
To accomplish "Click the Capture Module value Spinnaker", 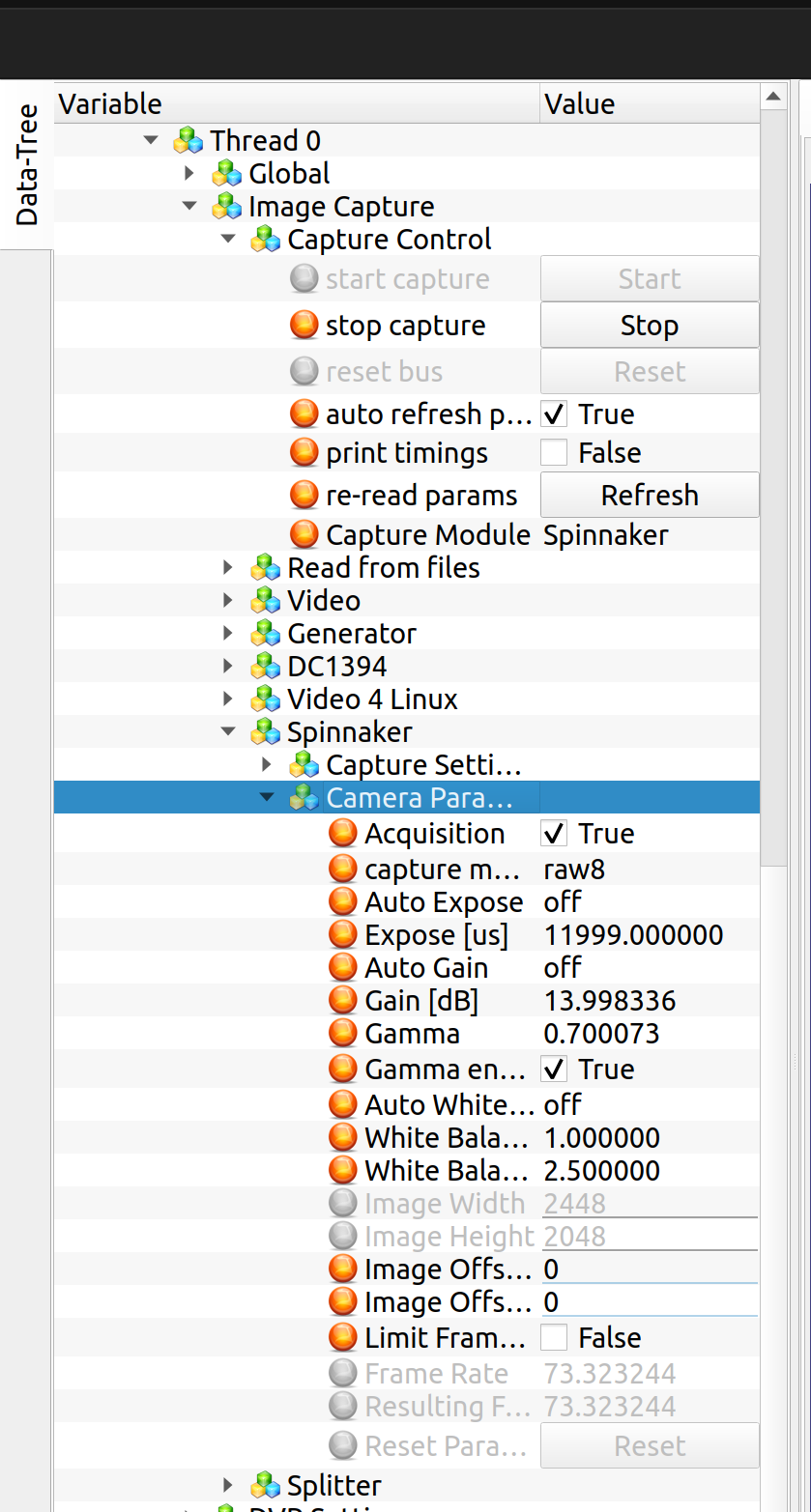I will [606, 535].
